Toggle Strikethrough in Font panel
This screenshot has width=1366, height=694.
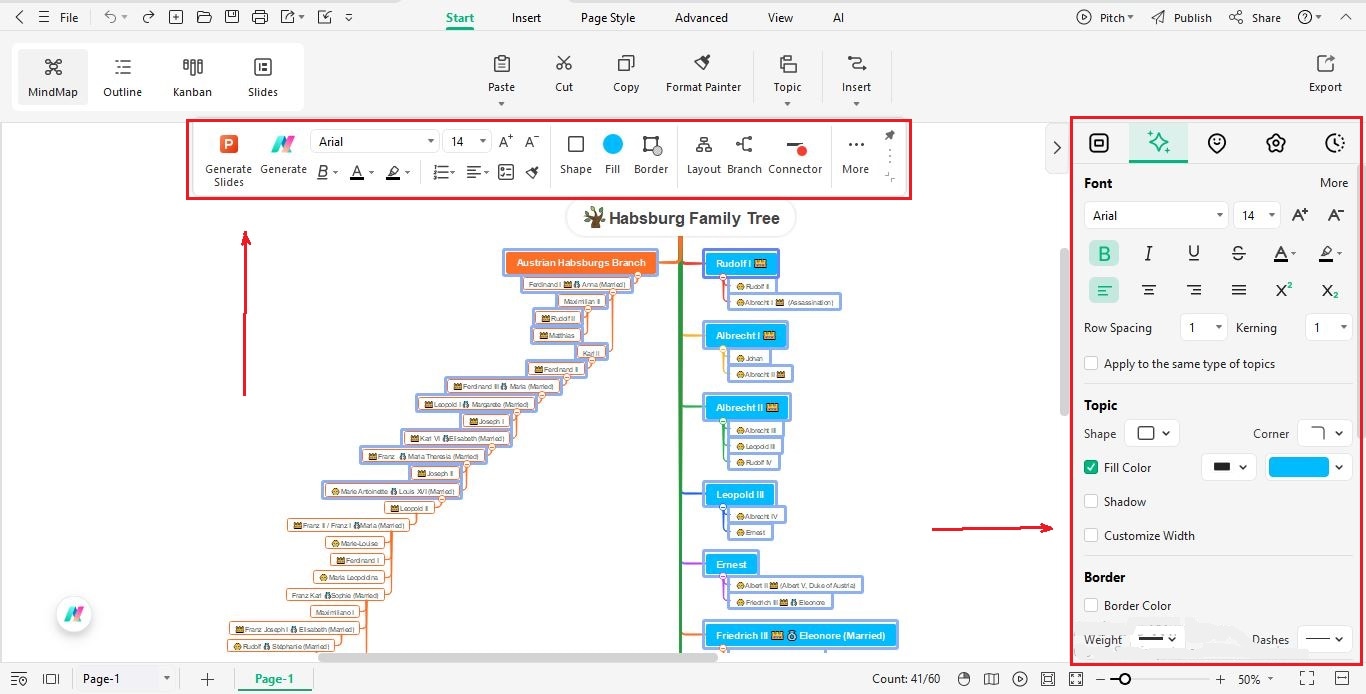[x=1239, y=254]
